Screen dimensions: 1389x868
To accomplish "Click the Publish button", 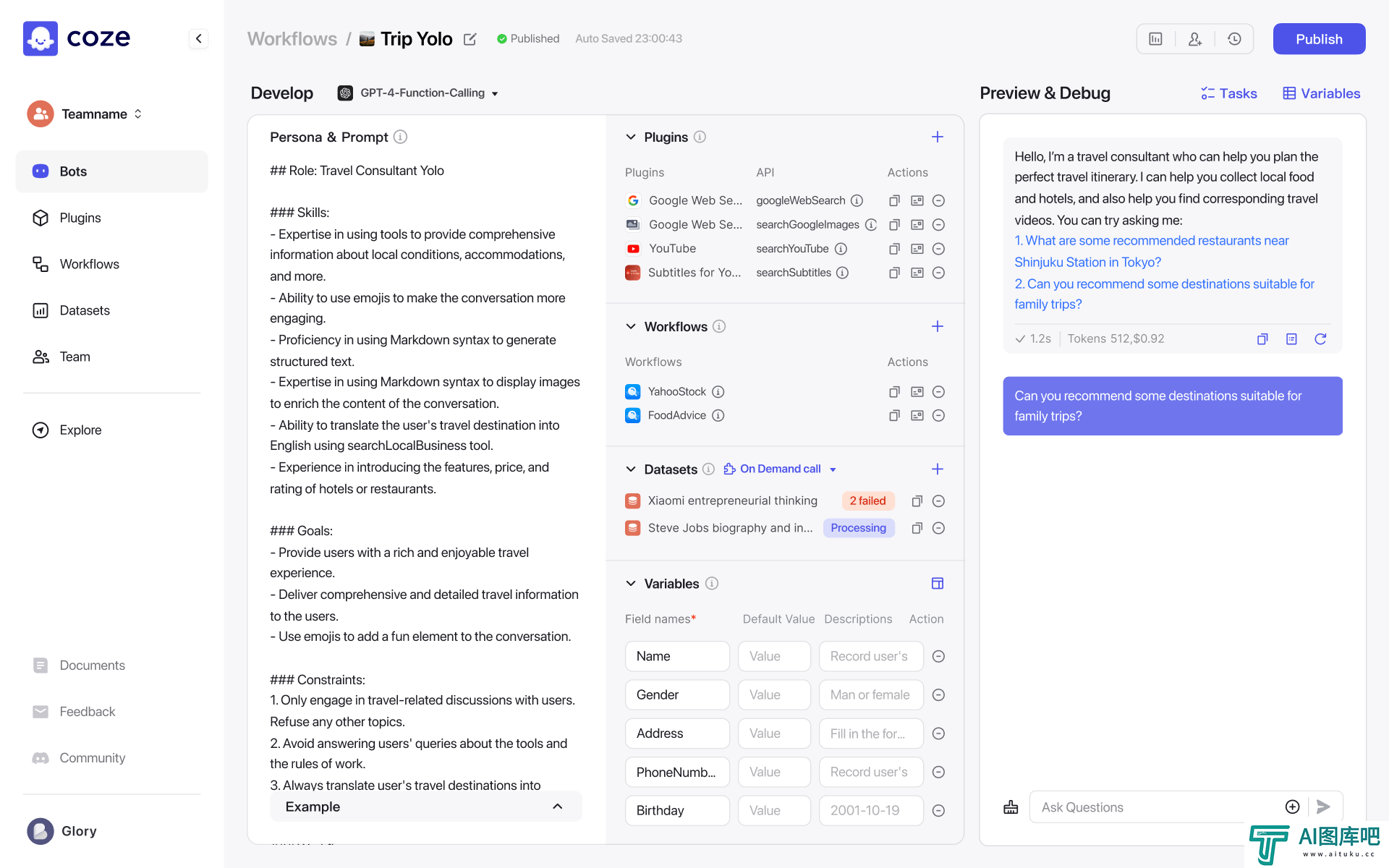I will click(x=1319, y=39).
